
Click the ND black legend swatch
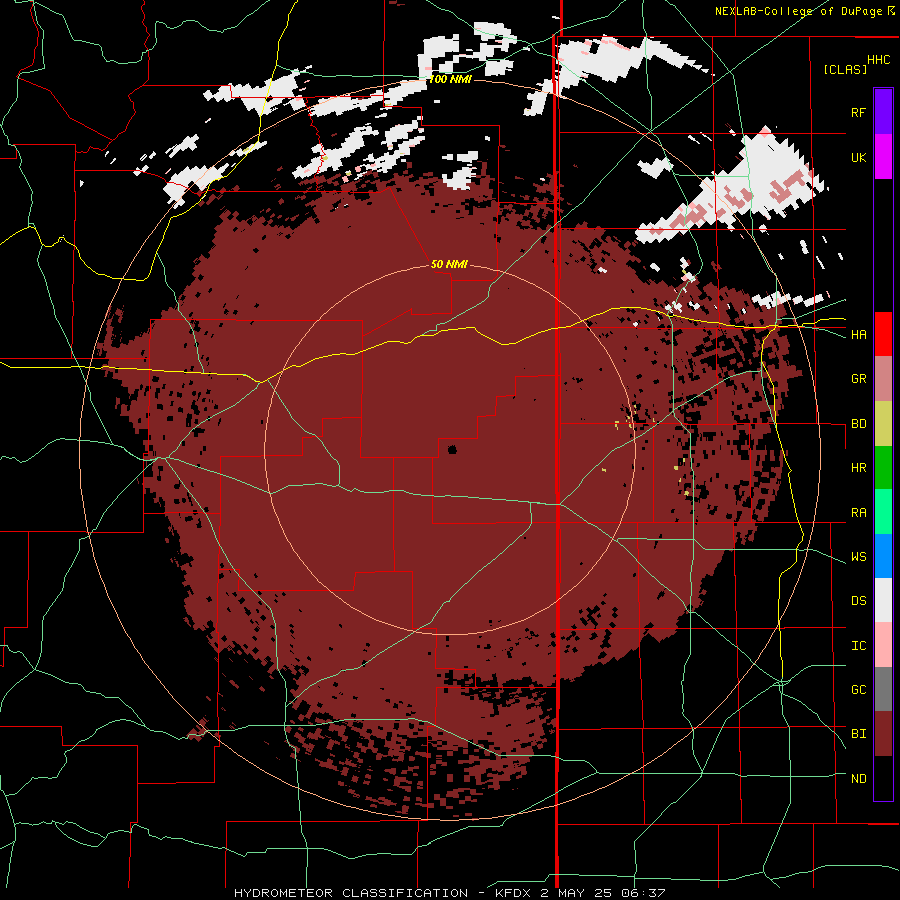coord(883,778)
